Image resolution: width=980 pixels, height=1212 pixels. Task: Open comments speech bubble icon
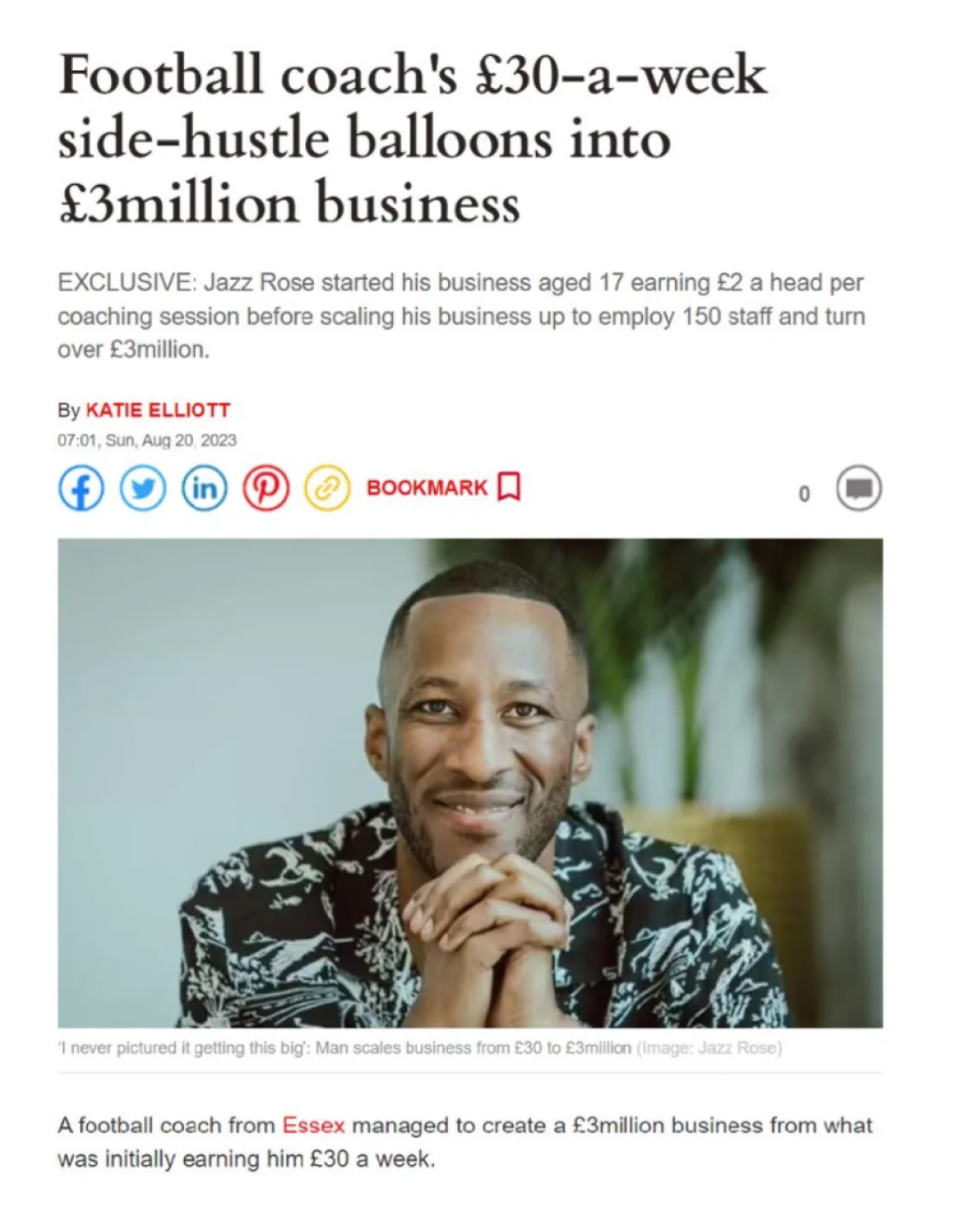tap(858, 488)
